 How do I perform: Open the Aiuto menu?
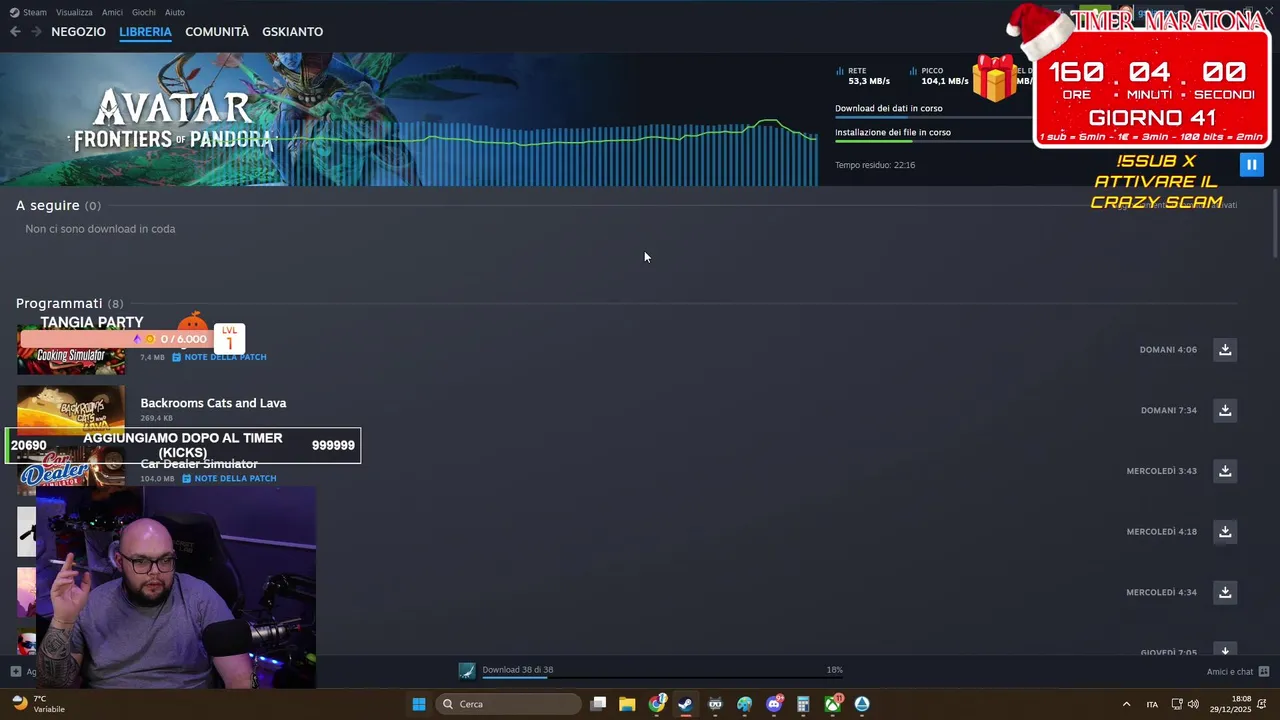(x=175, y=12)
